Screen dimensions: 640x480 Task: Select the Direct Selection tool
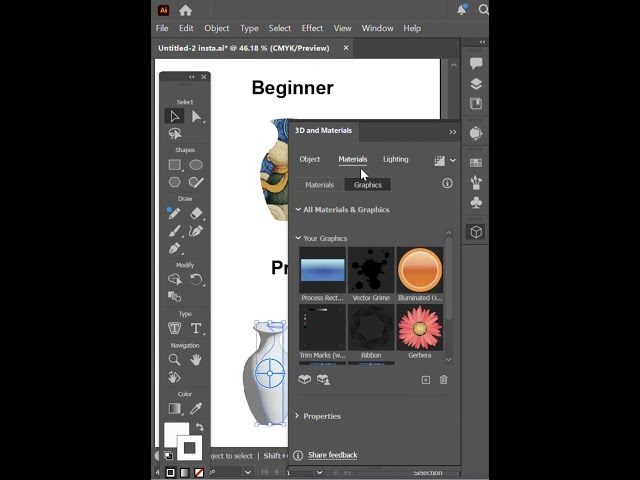[x=196, y=116]
